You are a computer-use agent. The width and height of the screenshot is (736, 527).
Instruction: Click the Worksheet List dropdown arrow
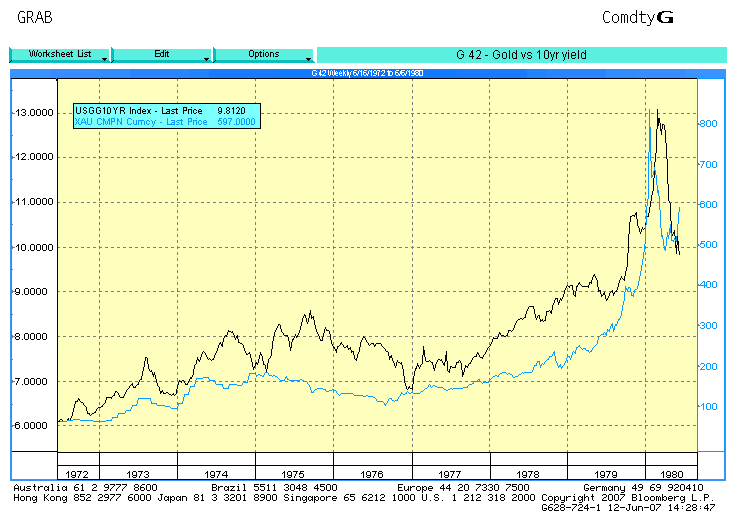pos(105,59)
